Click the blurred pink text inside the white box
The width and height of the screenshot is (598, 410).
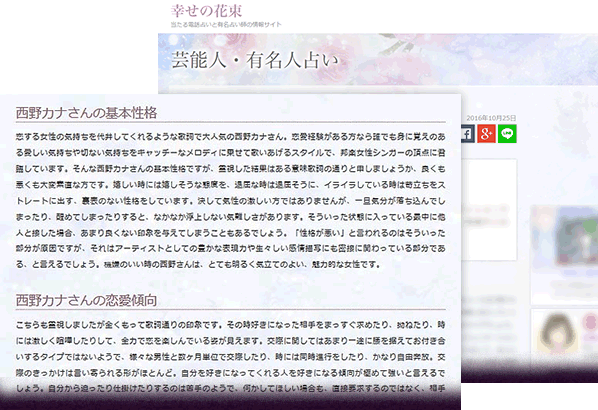(485, 215)
